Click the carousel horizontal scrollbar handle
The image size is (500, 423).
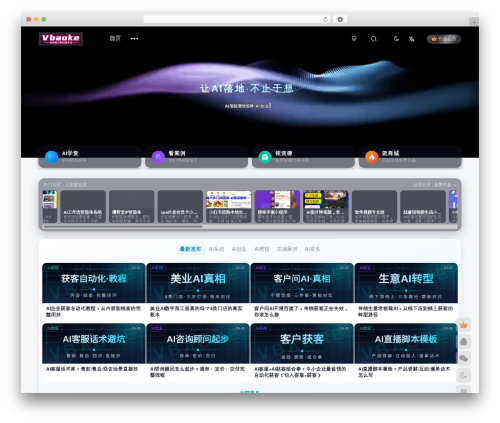123,227
